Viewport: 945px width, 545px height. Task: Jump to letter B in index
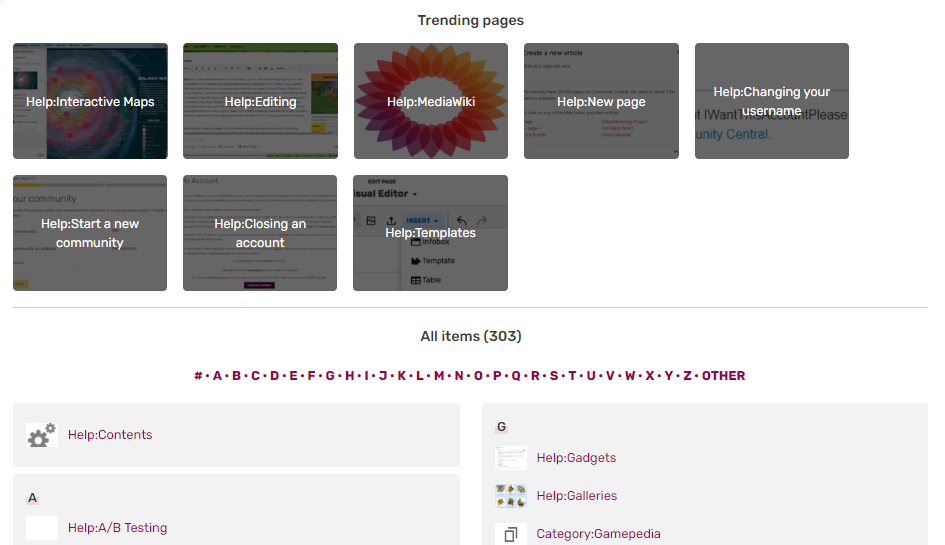[236, 376]
